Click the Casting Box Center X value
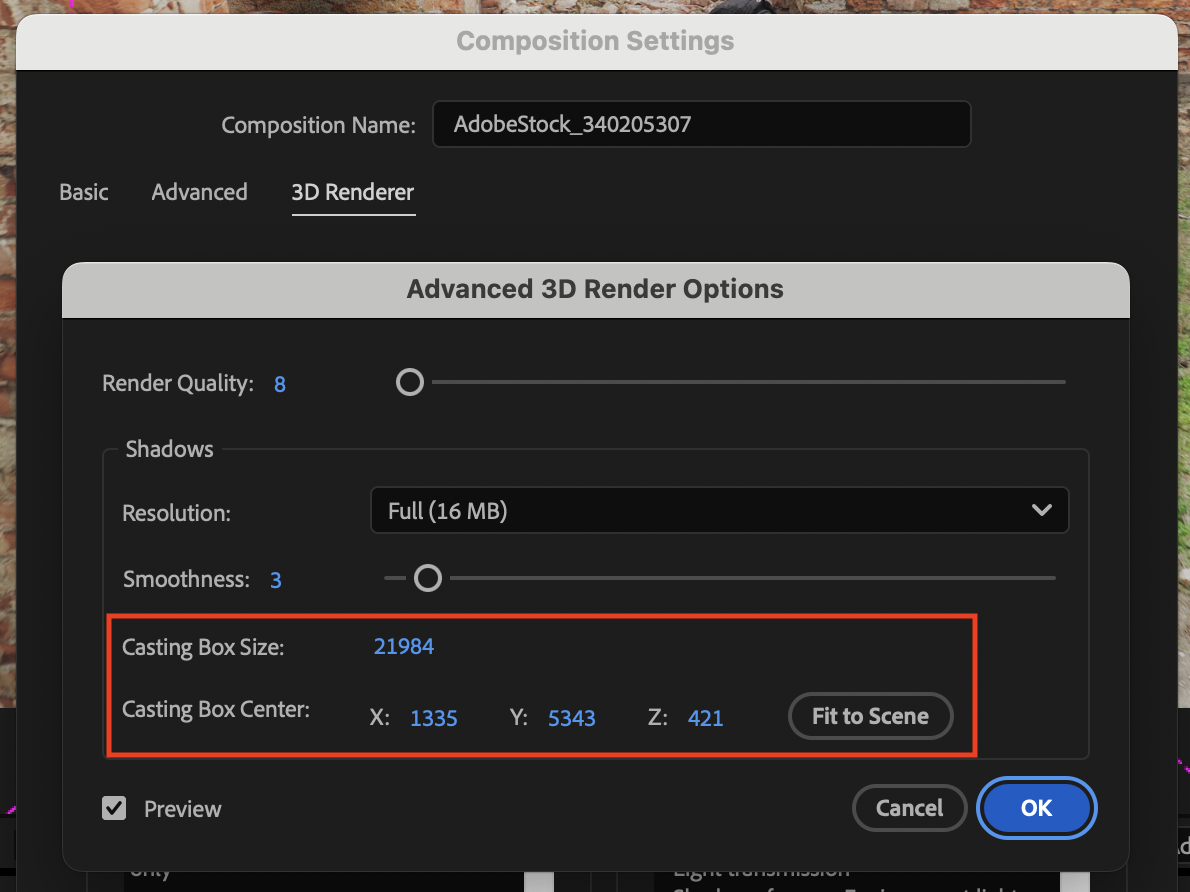Screen dimensions: 1190x892 [x=434, y=718]
